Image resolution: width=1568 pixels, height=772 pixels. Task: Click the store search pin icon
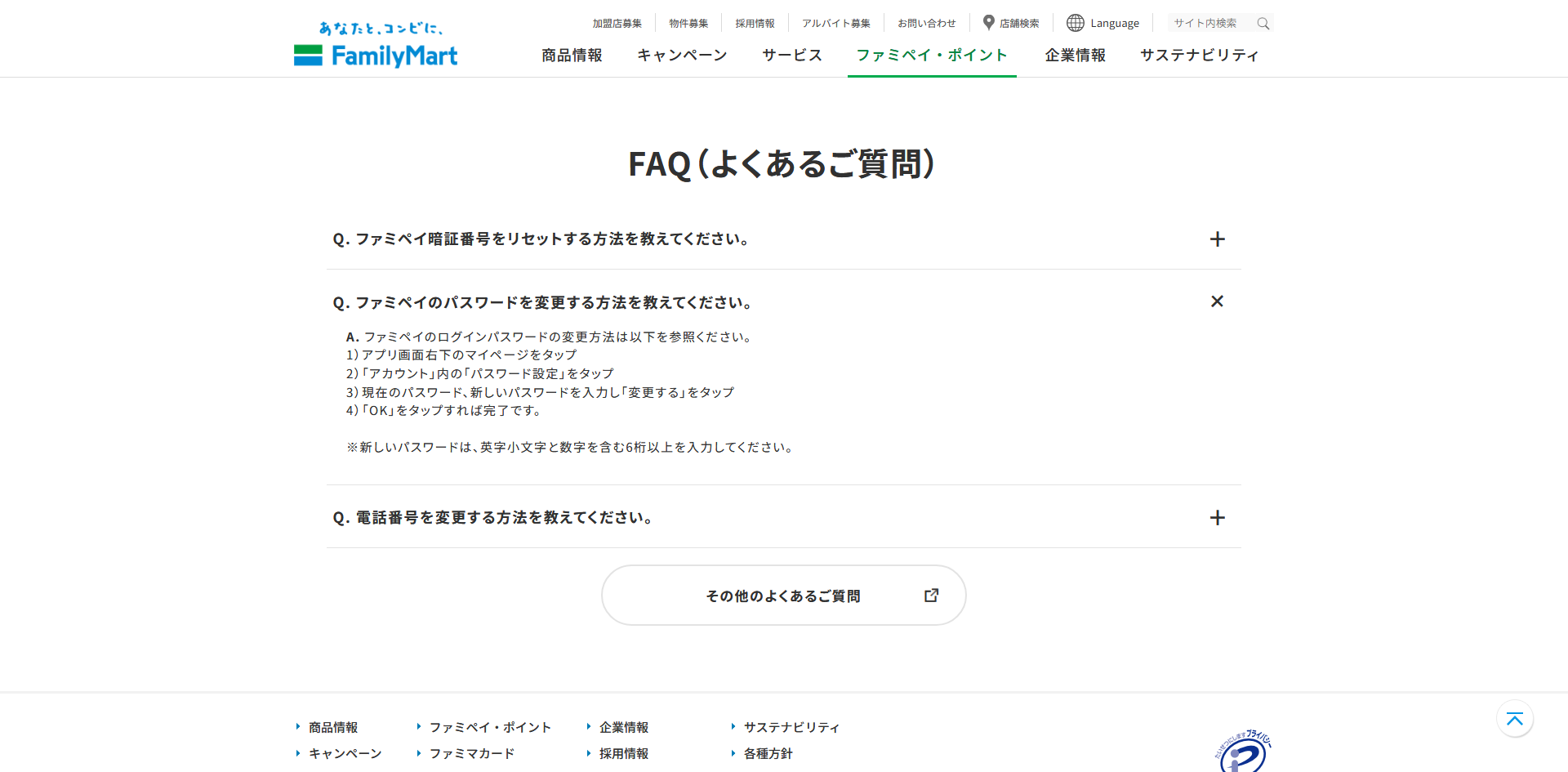(988, 23)
